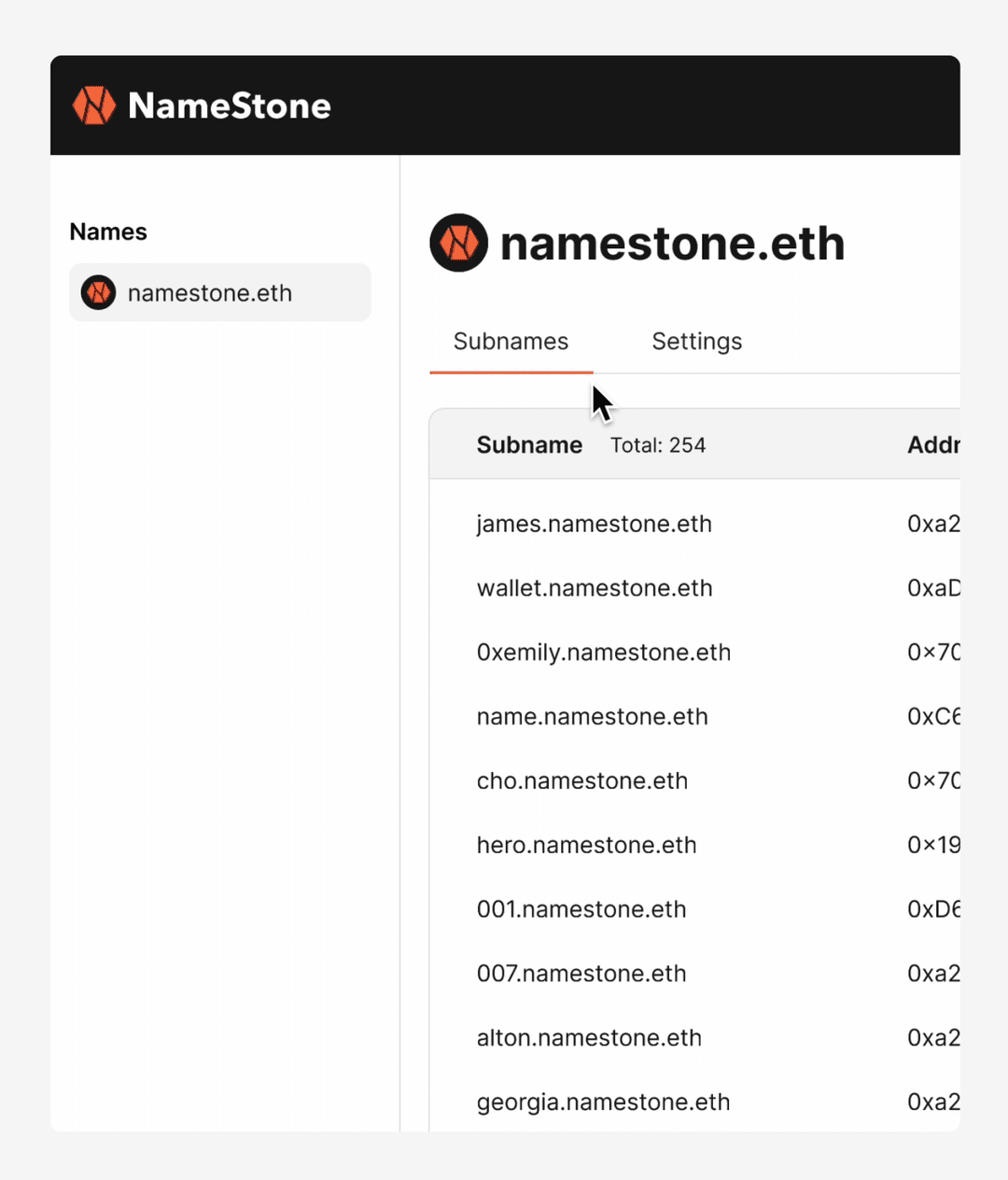Viewport: 1008px width, 1180px height.
Task: Click the 001.namestone.eth subname
Action: coord(581,908)
